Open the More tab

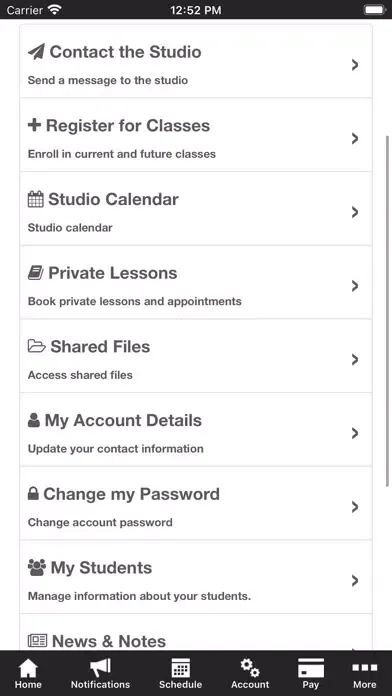tap(364, 673)
